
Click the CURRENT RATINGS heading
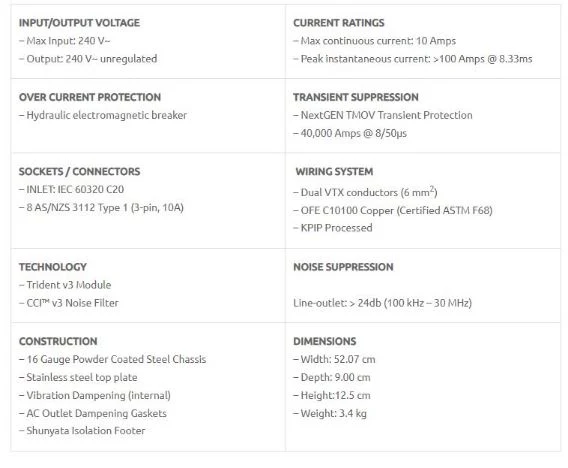coord(339,23)
